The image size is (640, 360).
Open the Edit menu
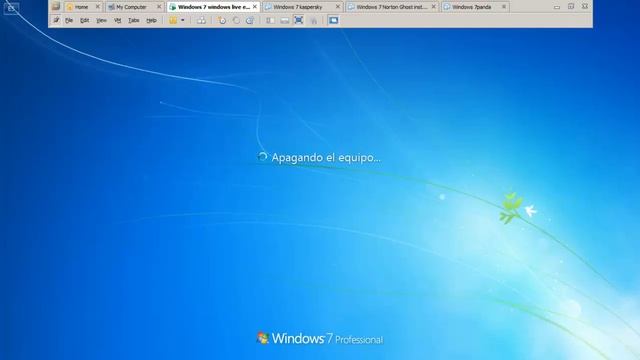84,20
